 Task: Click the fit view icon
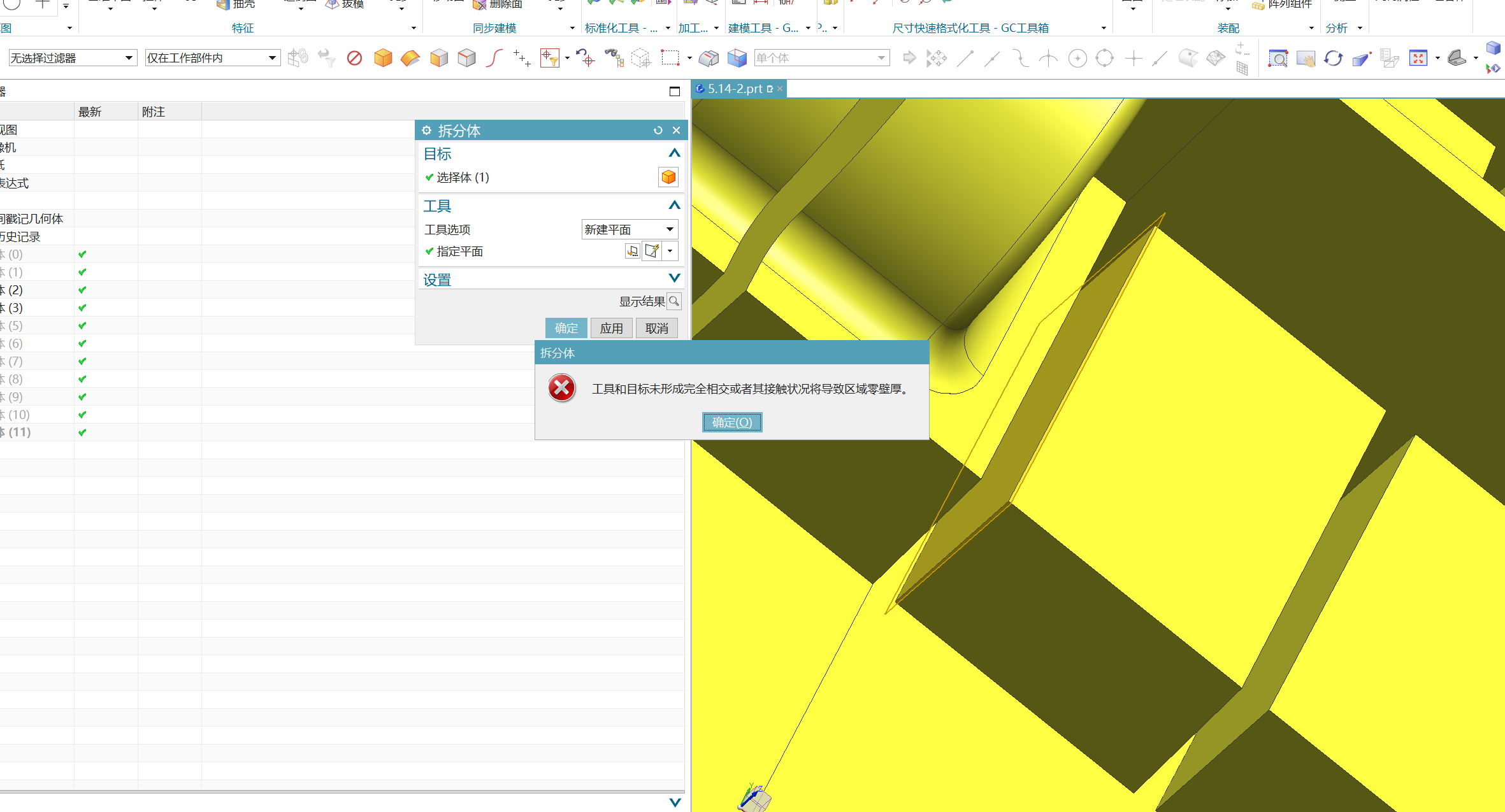[1418, 58]
